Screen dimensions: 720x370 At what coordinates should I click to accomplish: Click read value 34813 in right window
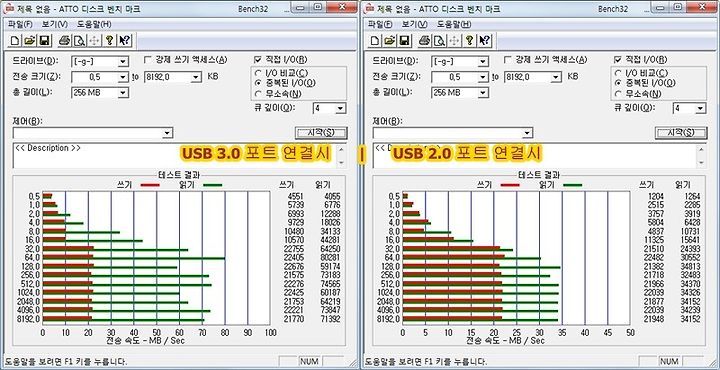coord(690,266)
